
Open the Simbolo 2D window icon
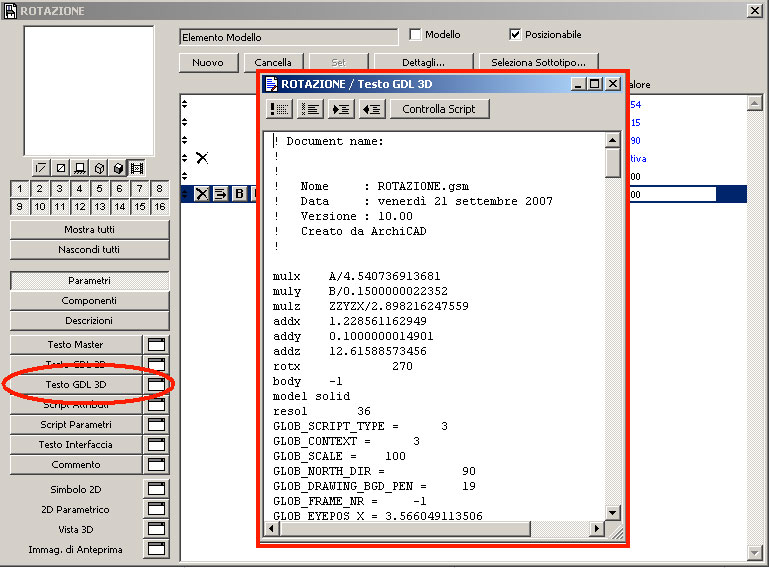click(x=156, y=489)
